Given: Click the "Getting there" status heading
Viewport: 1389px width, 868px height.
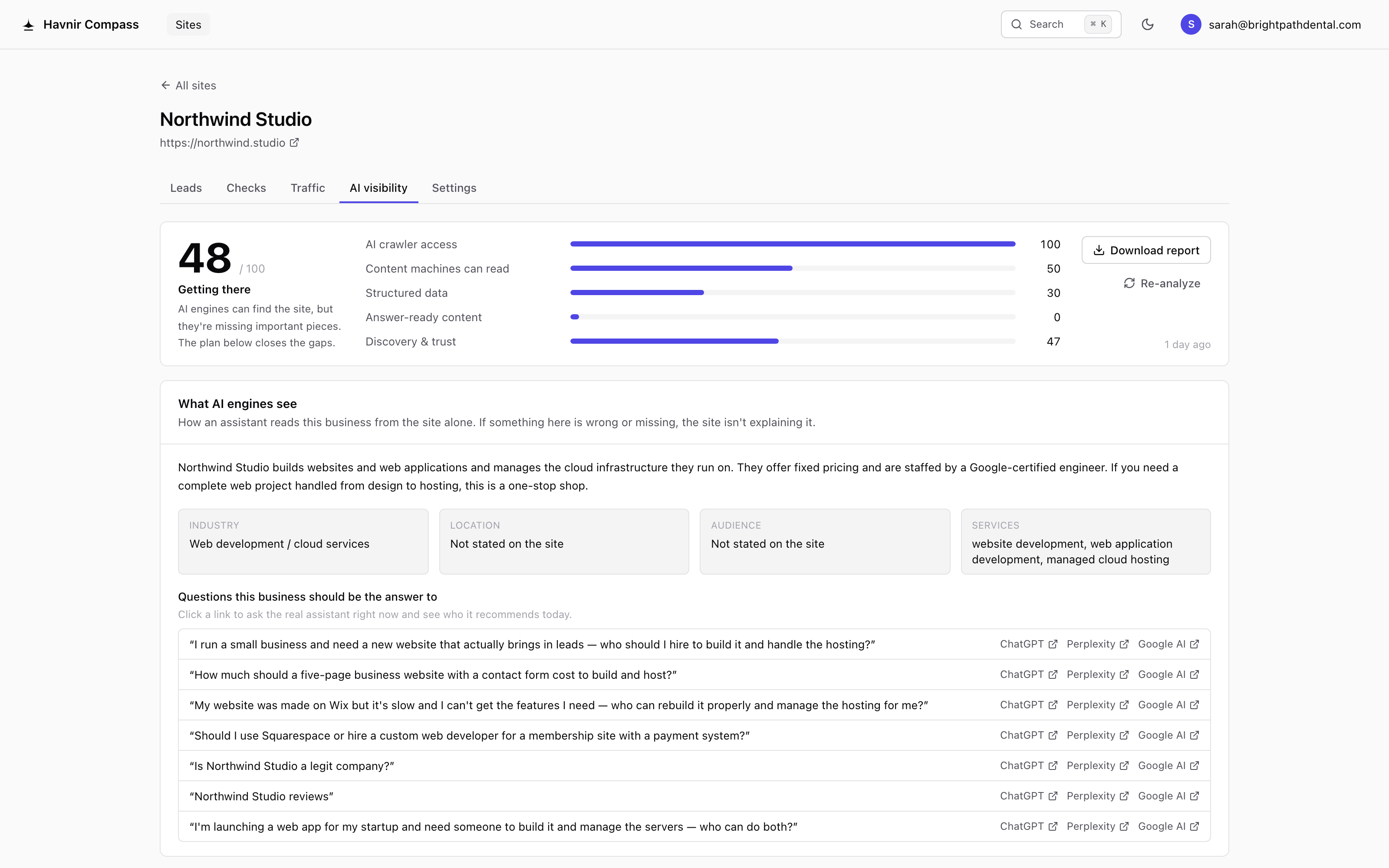Looking at the screenshot, I should [214, 289].
